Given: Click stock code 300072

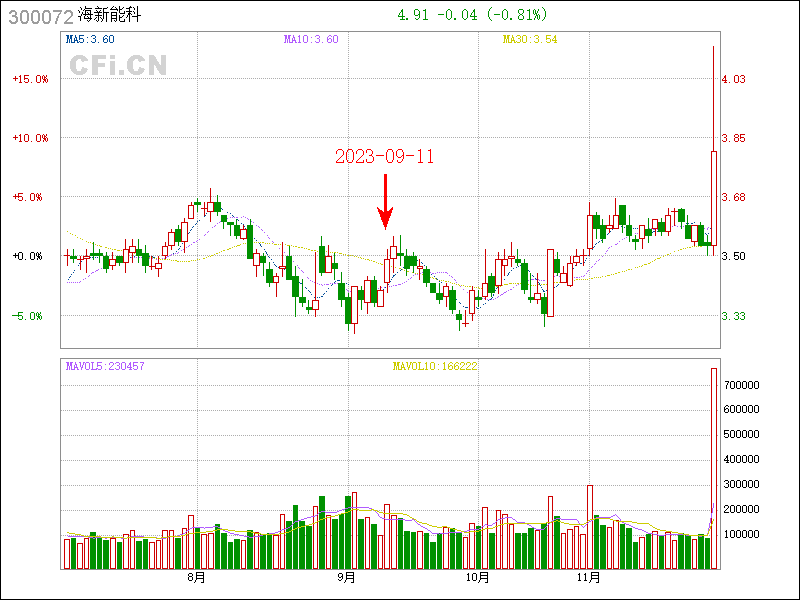Looking at the screenshot, I should [x=37, y=17].
